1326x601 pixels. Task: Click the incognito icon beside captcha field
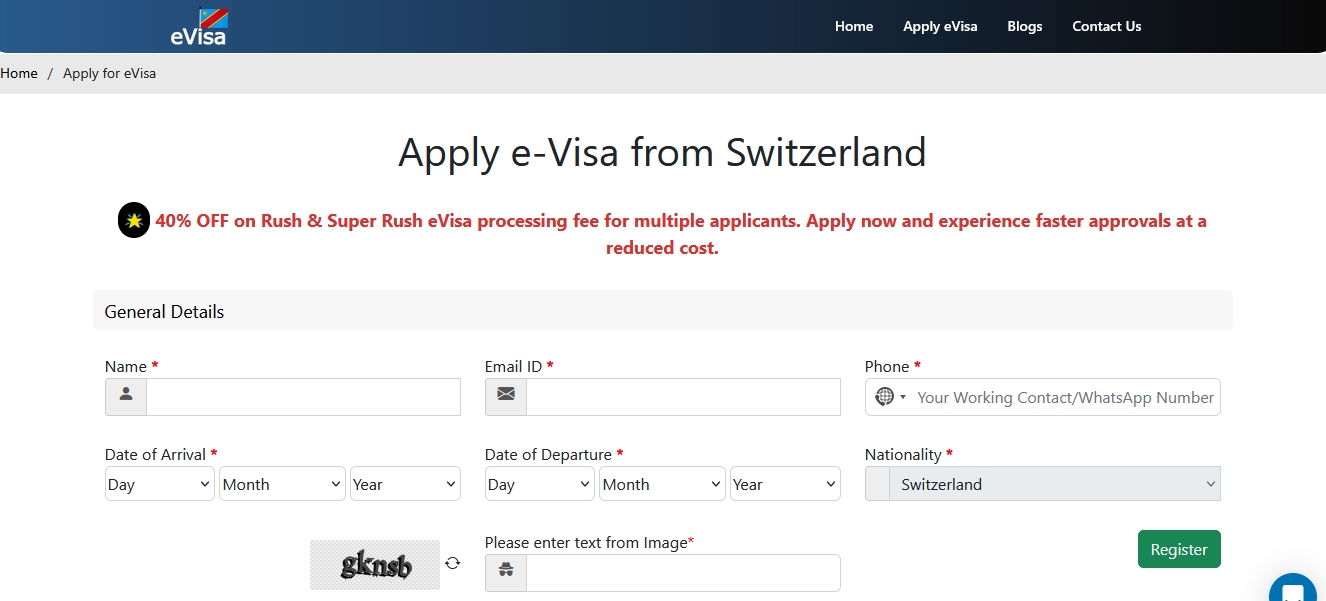click(x=506, y=572)
